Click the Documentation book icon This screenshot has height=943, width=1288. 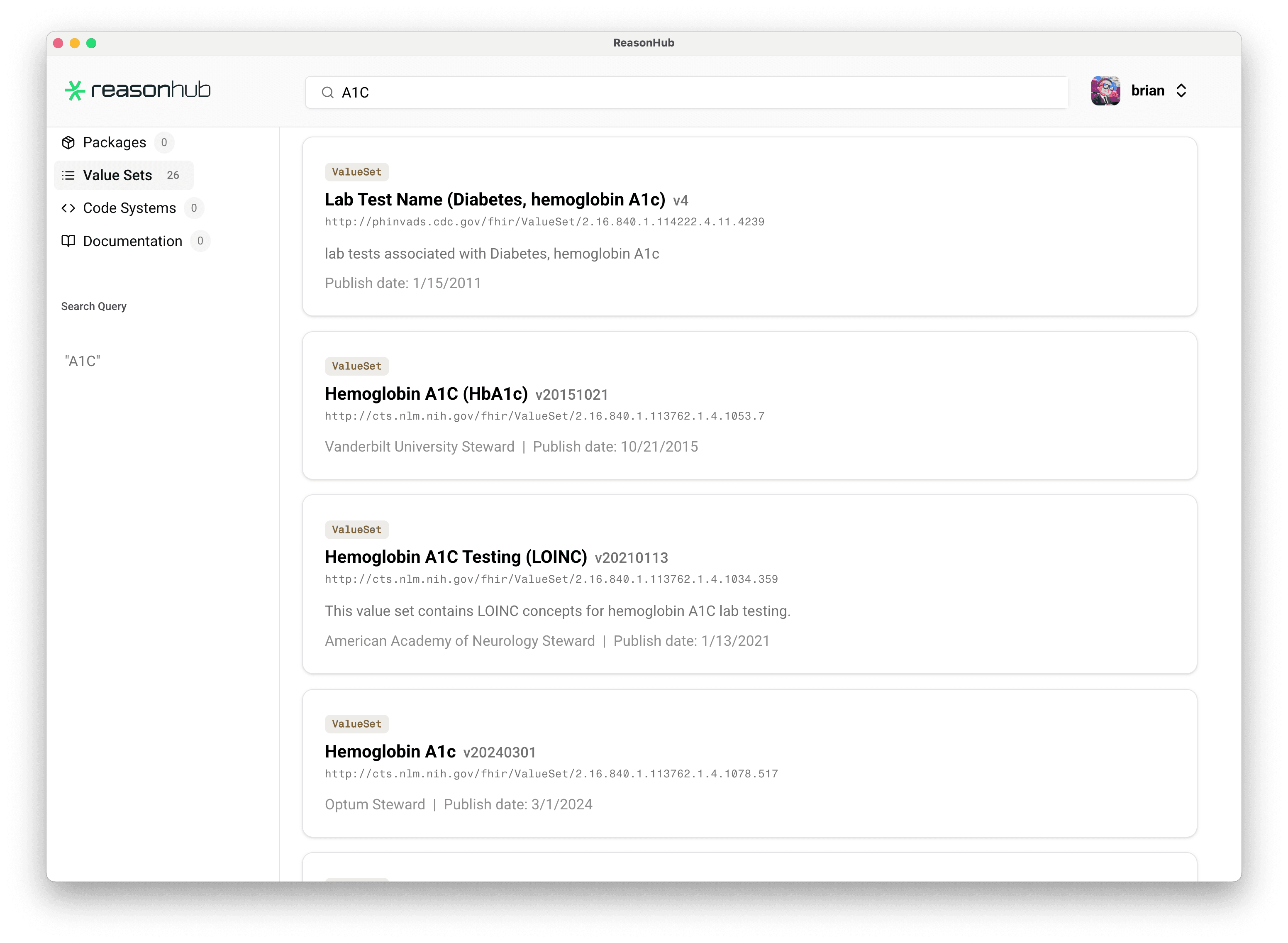[x=68, y=241]
